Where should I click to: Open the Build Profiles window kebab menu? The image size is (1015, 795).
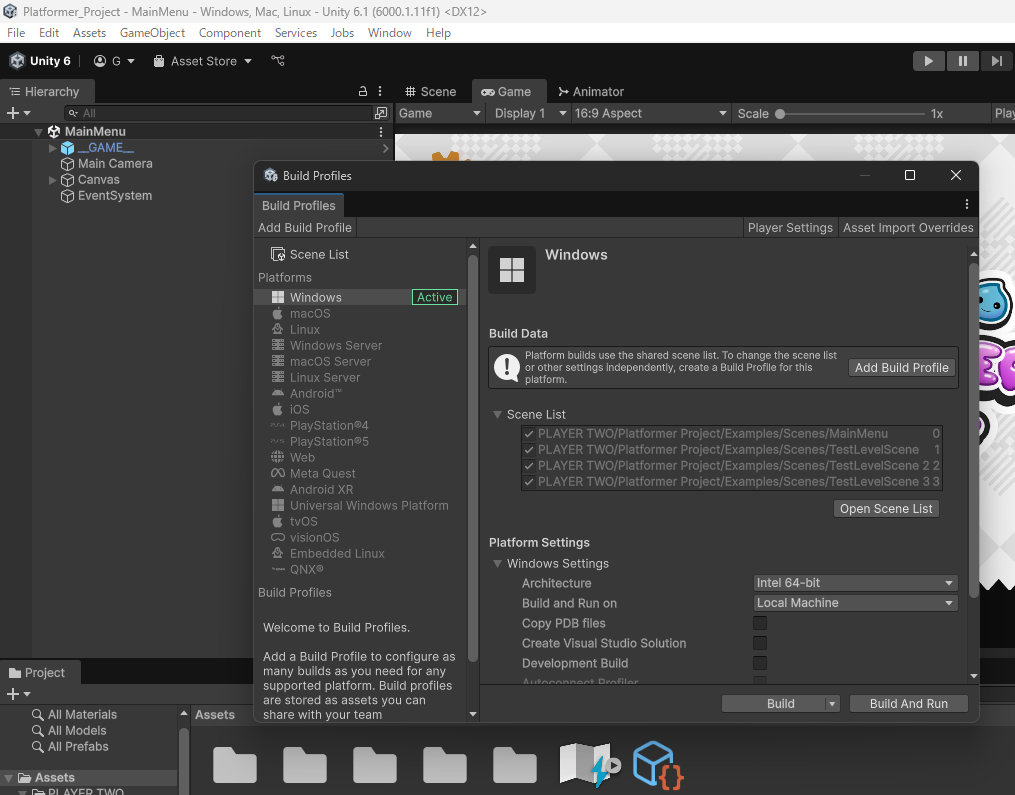point(966,205)
